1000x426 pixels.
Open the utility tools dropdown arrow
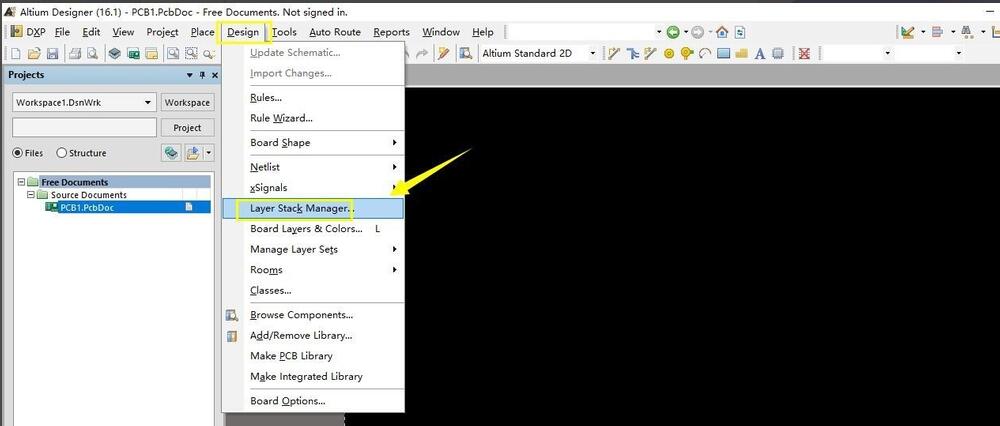(x=923, y=32)
